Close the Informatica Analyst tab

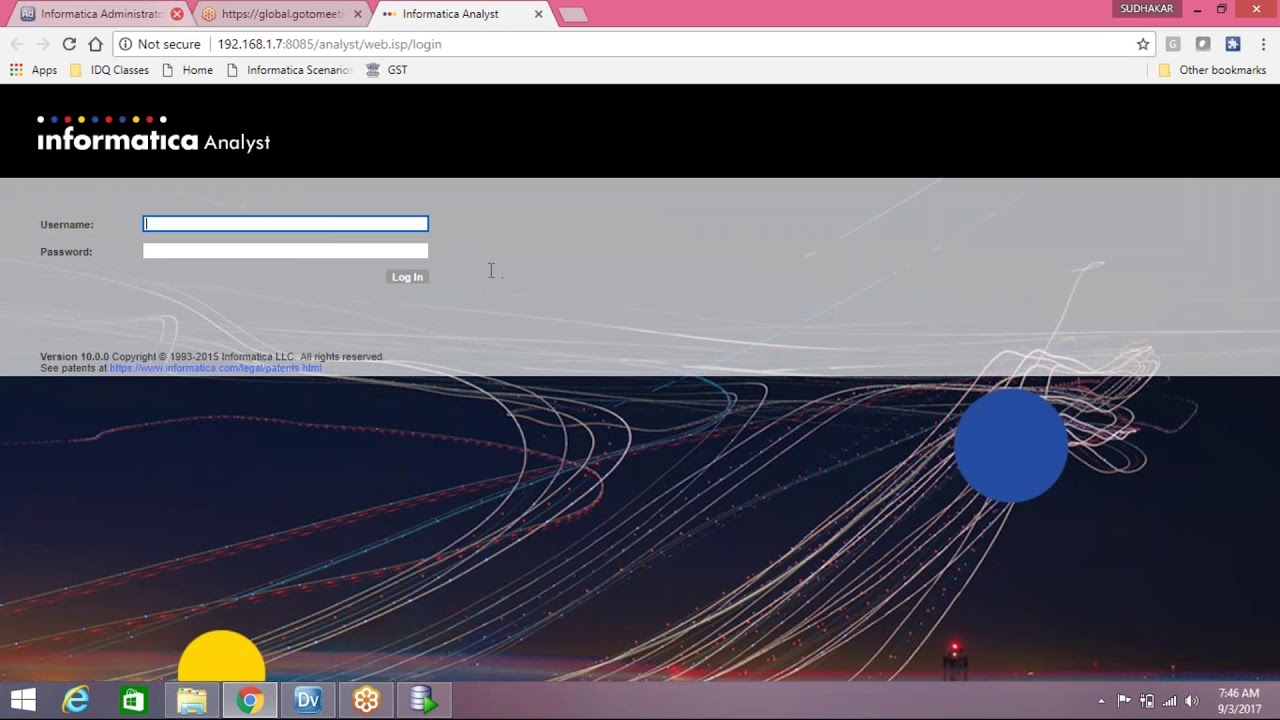(x=539, y=14)
